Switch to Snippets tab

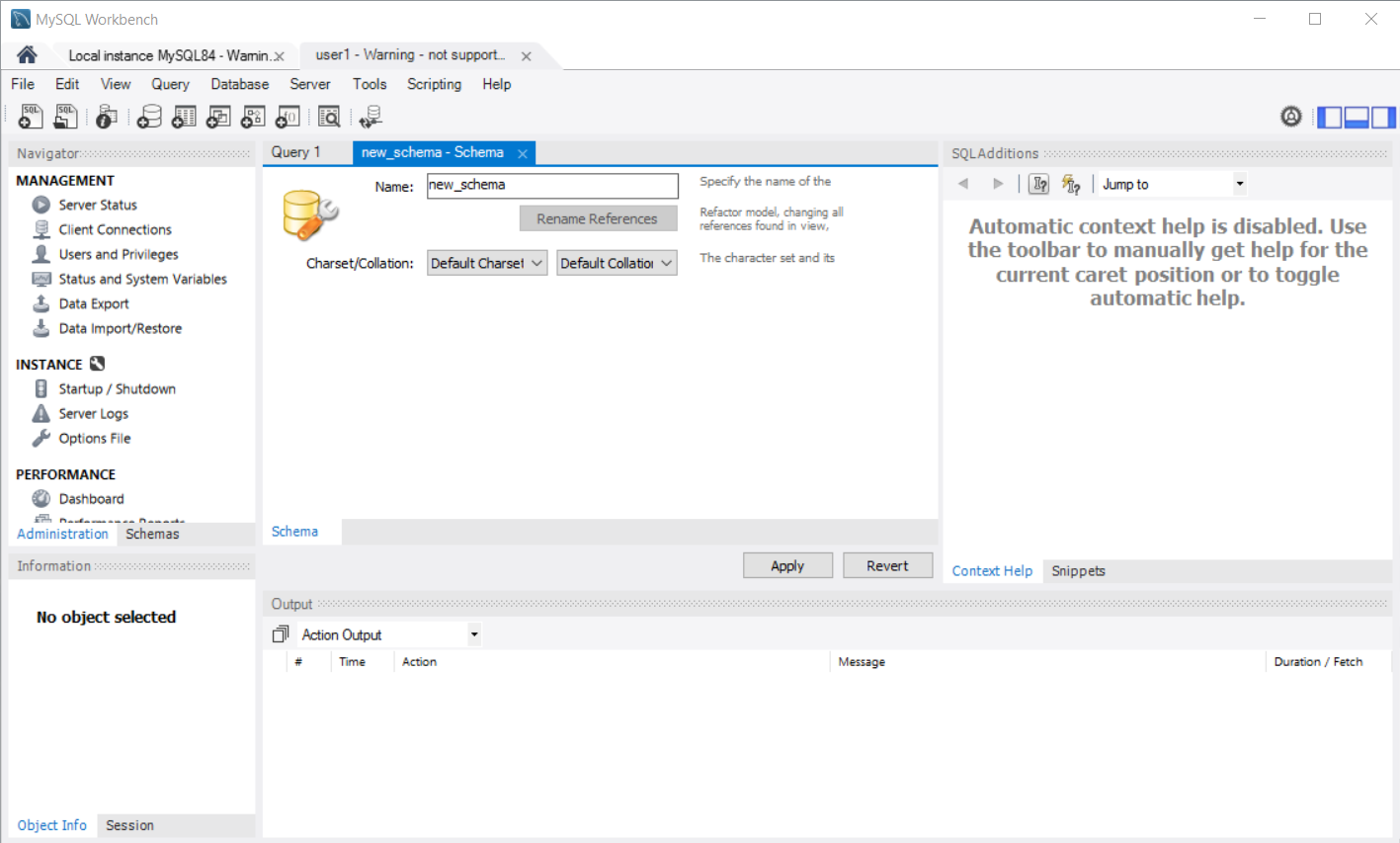[x=1078, y=571]
